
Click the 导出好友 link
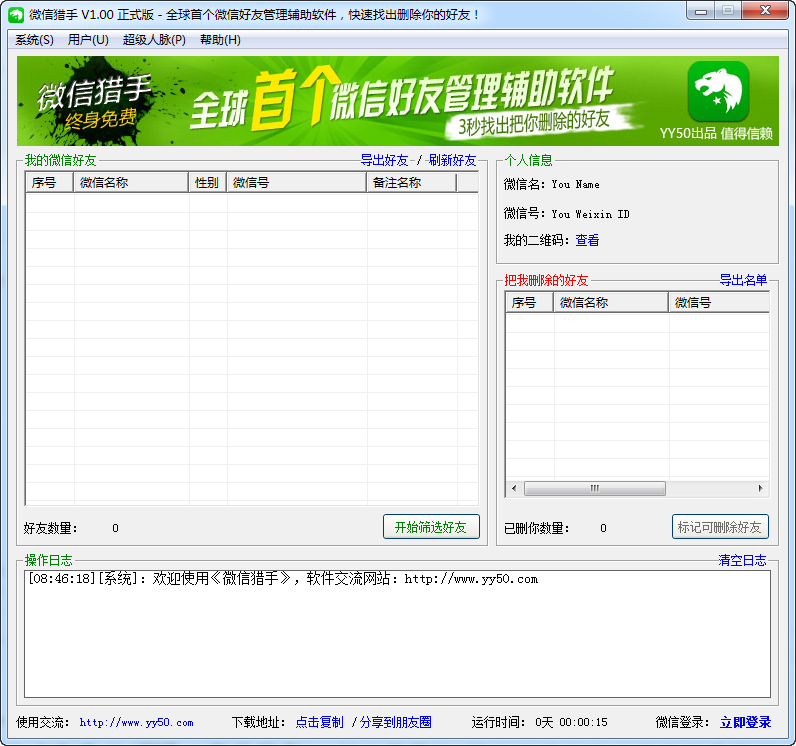[x=384, y=160]
